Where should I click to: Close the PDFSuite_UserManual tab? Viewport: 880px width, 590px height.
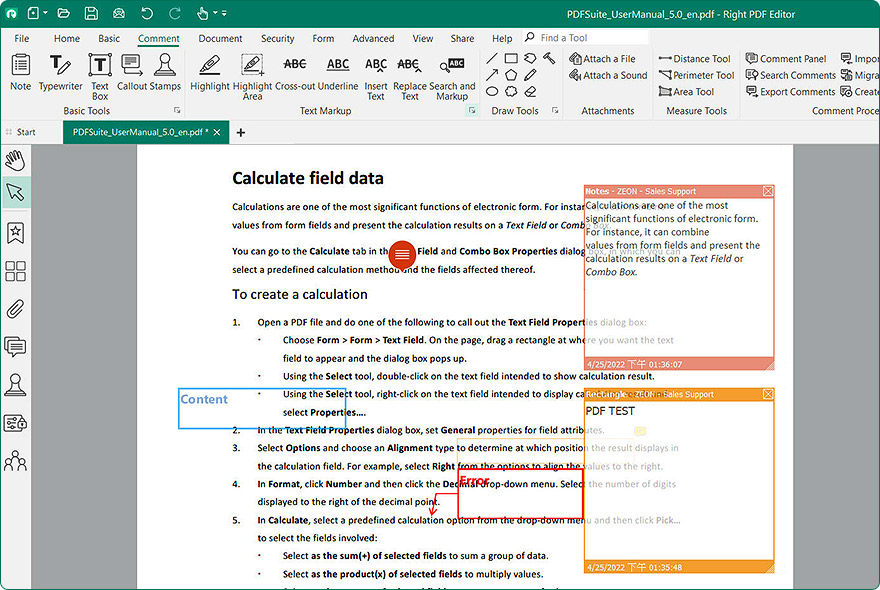point(217,132)
